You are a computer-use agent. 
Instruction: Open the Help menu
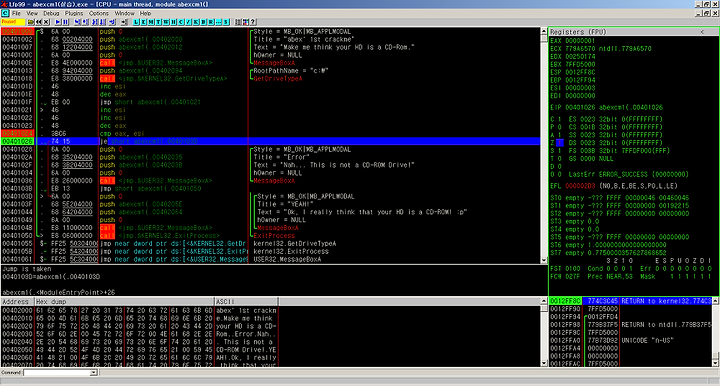coord(146,13)
